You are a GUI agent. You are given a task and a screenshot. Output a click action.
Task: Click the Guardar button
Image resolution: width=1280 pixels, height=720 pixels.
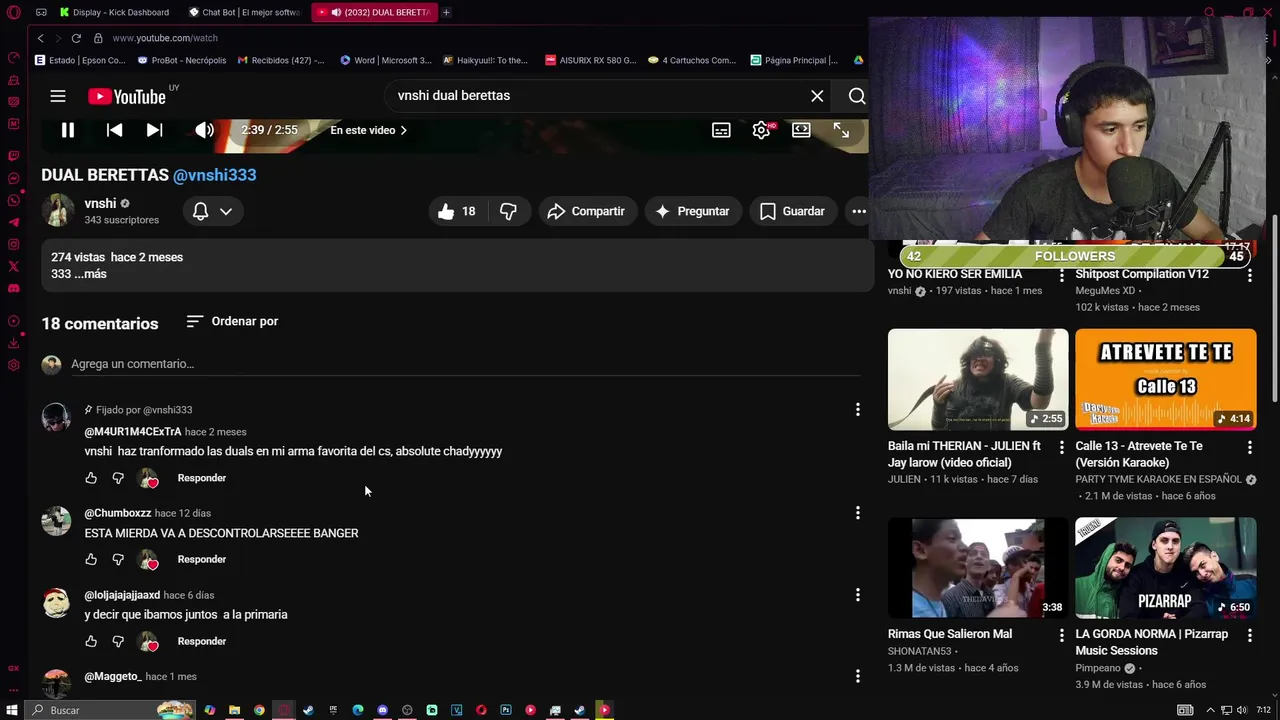[792, 211]
